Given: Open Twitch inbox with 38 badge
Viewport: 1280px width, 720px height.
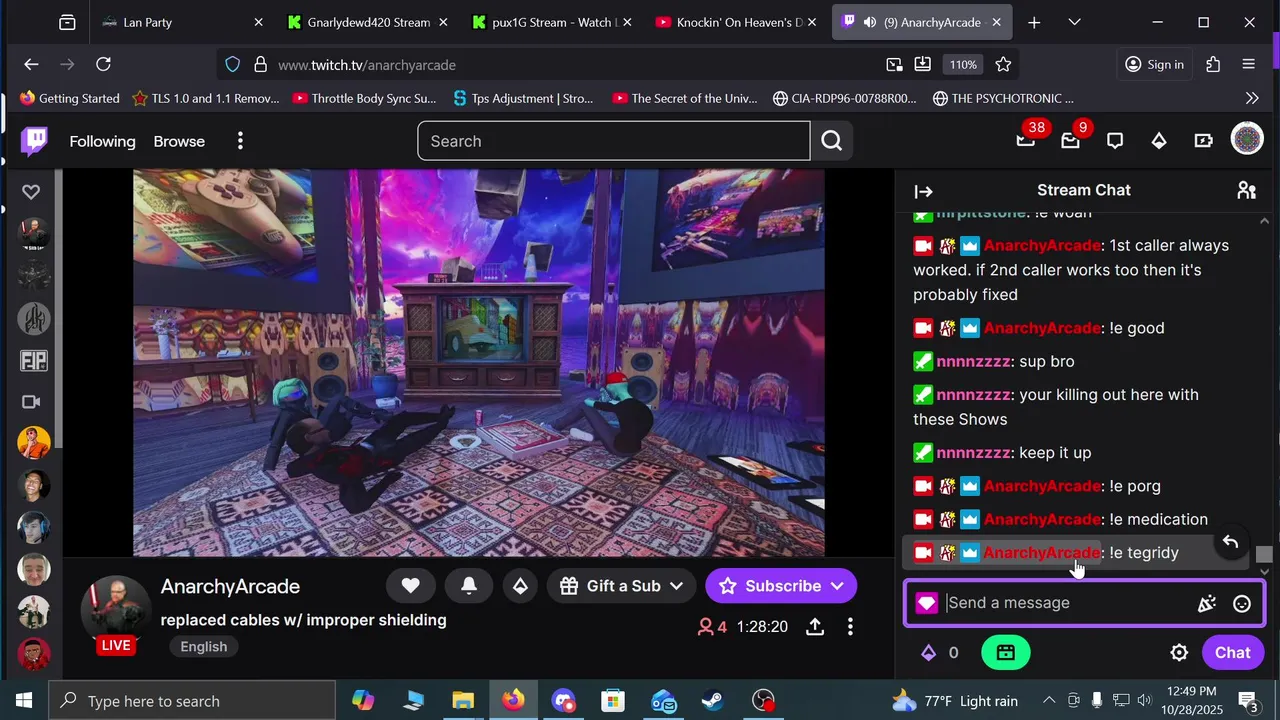Looking at the screenshot, I should 1026,141.
